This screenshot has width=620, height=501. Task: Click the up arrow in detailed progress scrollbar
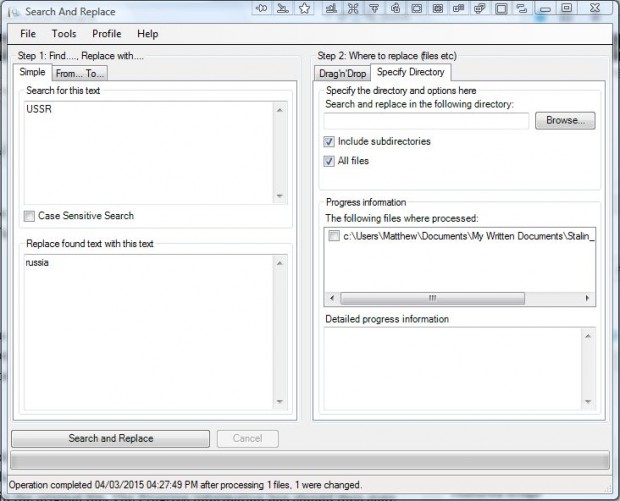coord(588,336)
